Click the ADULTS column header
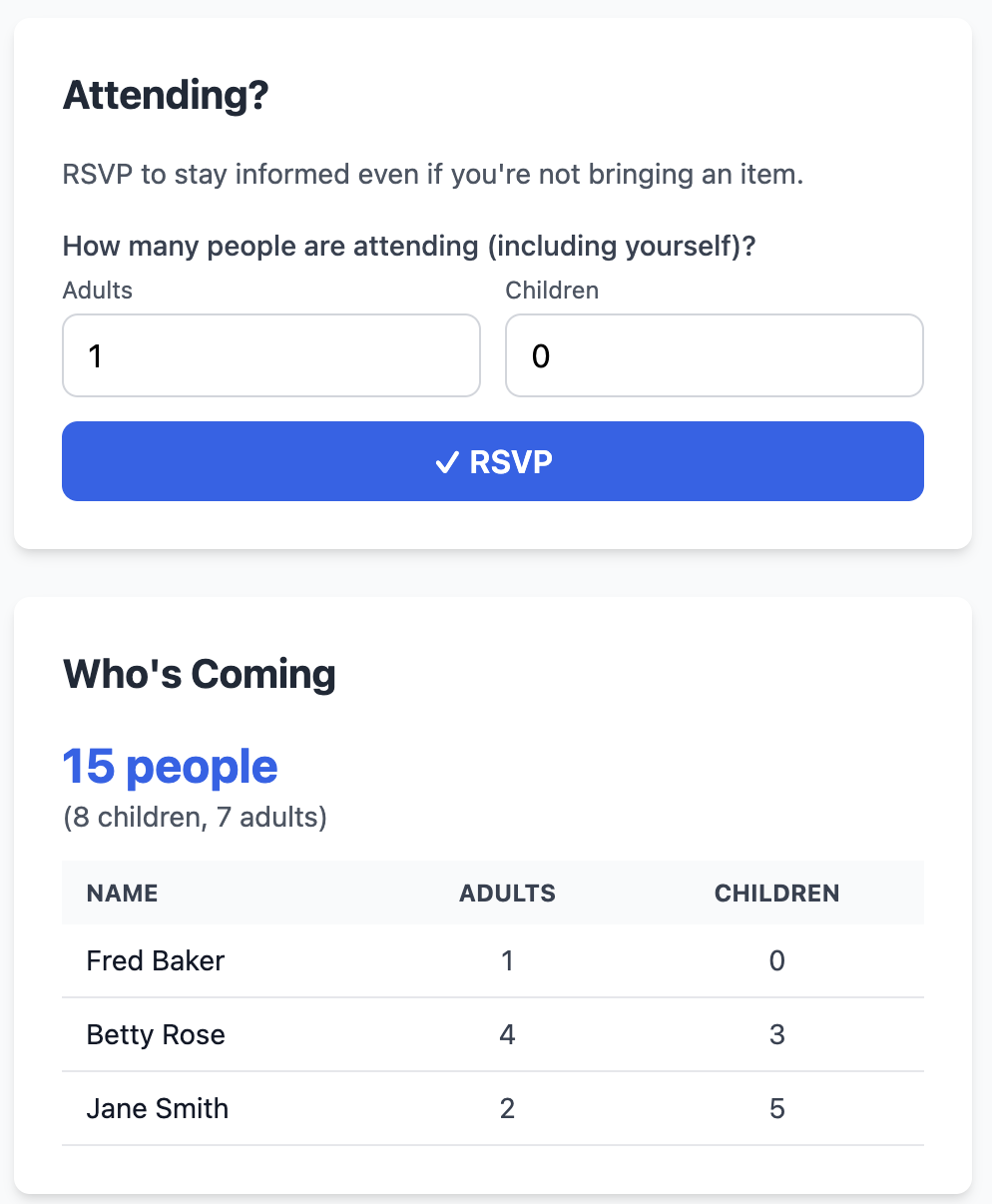The image size is (992, 1204). 507,893
